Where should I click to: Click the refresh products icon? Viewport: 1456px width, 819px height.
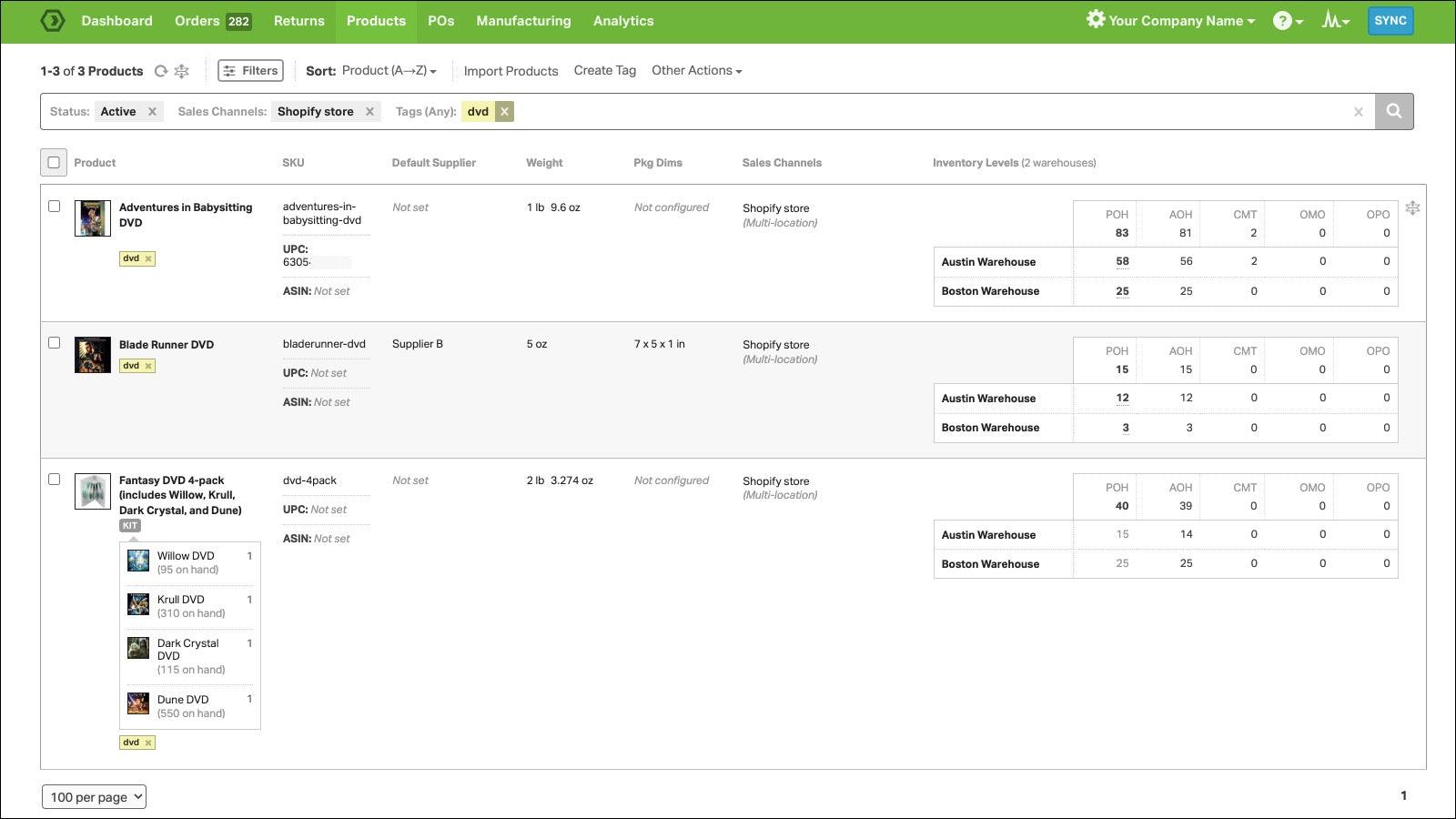click(x=161, y=71)
